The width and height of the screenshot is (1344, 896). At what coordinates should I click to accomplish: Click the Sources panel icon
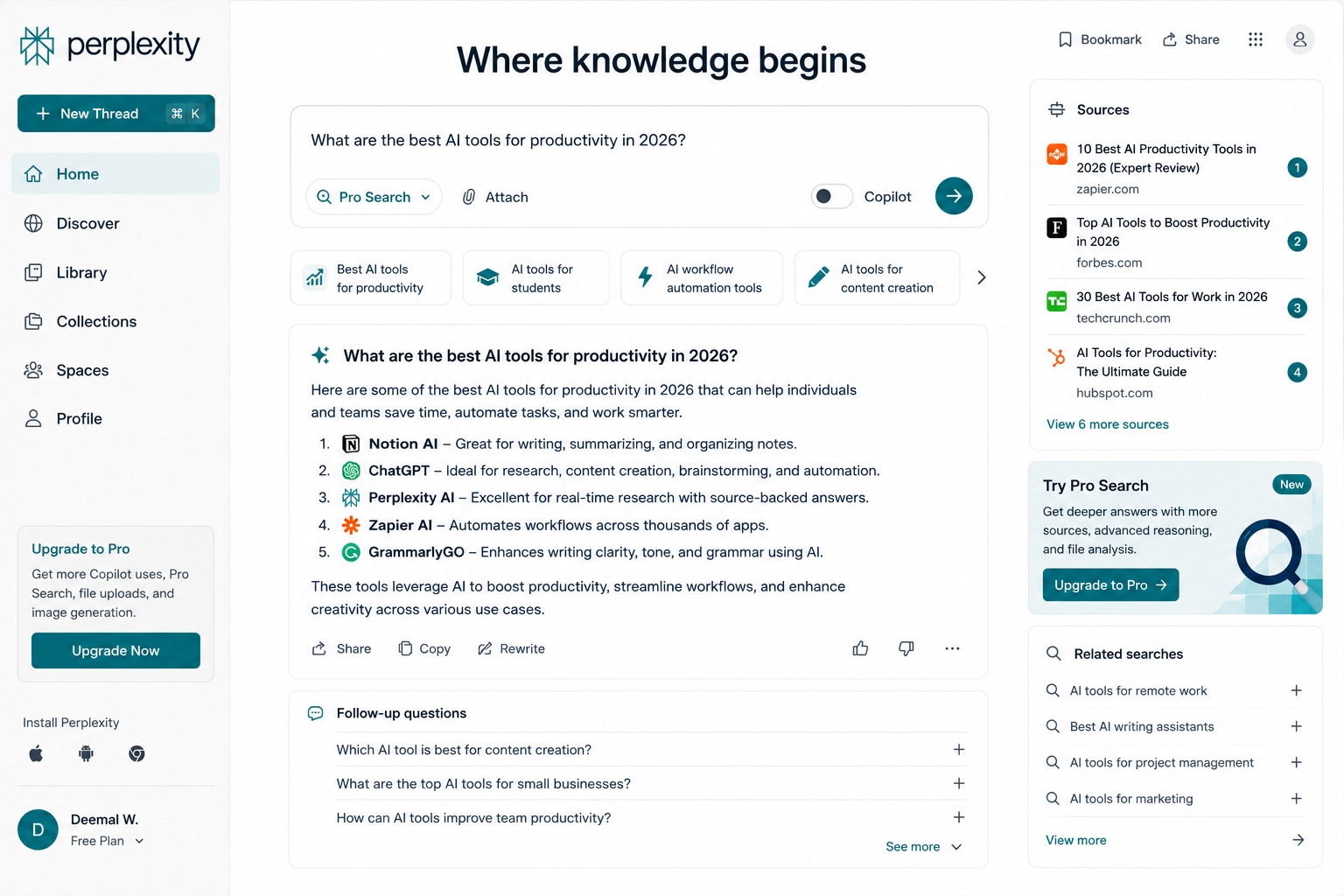coord(1056,109)
